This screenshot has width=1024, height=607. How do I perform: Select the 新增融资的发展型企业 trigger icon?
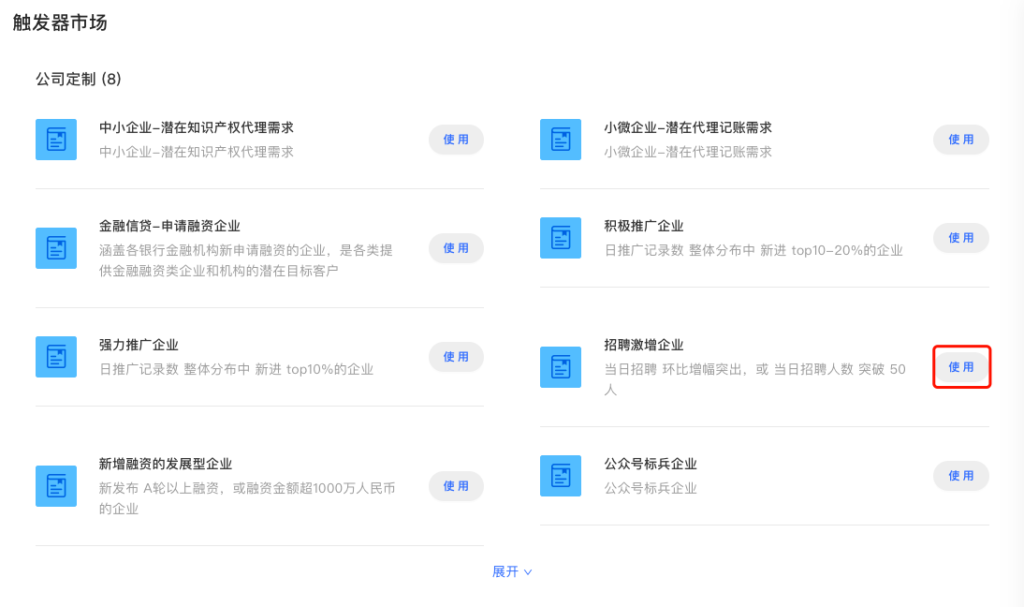[x=56, y=486]
